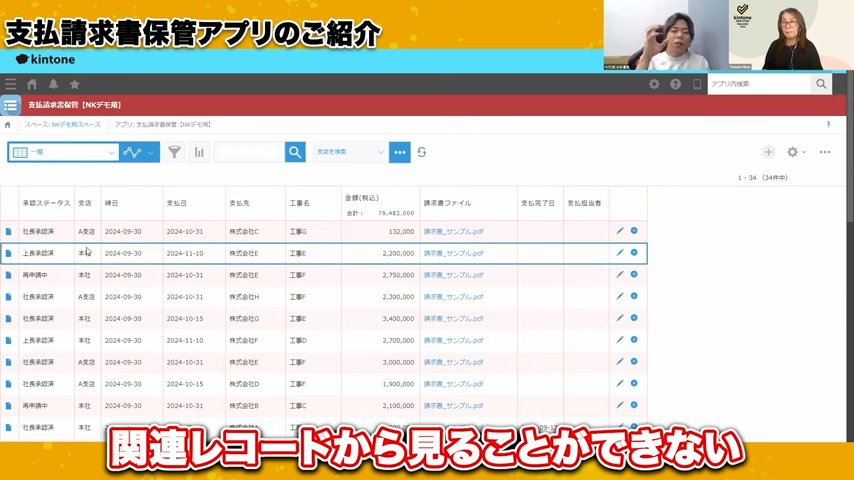This screenshot has height=480, width=854.
Task: Sort by 支払日 column header
Action: 176,203
